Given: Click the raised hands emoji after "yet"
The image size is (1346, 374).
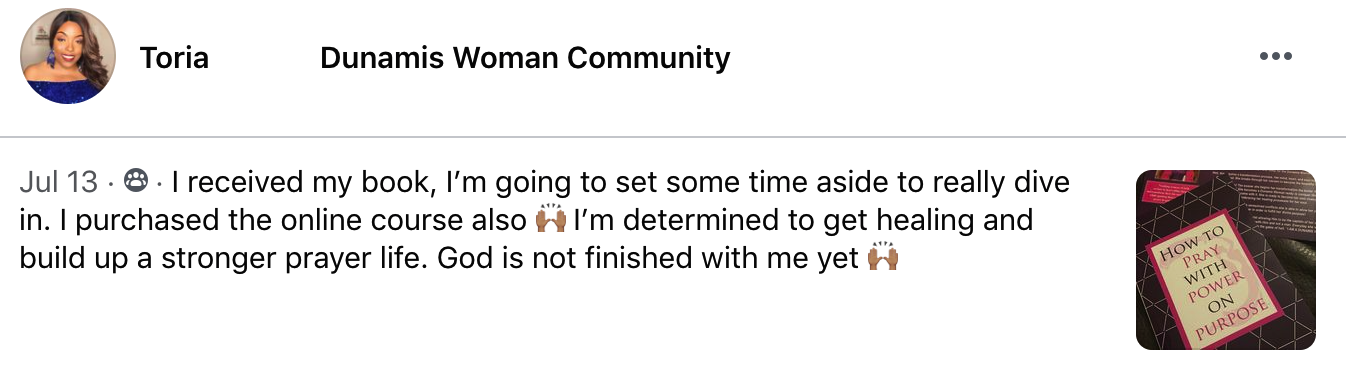Looking at the screenshot, I should coord(884,257).
